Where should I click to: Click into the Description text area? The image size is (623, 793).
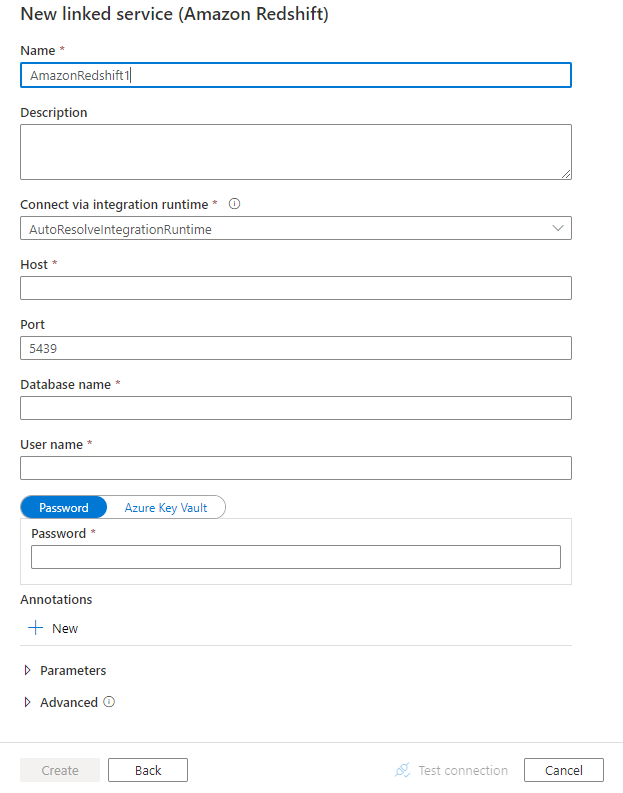pos(296,152)
